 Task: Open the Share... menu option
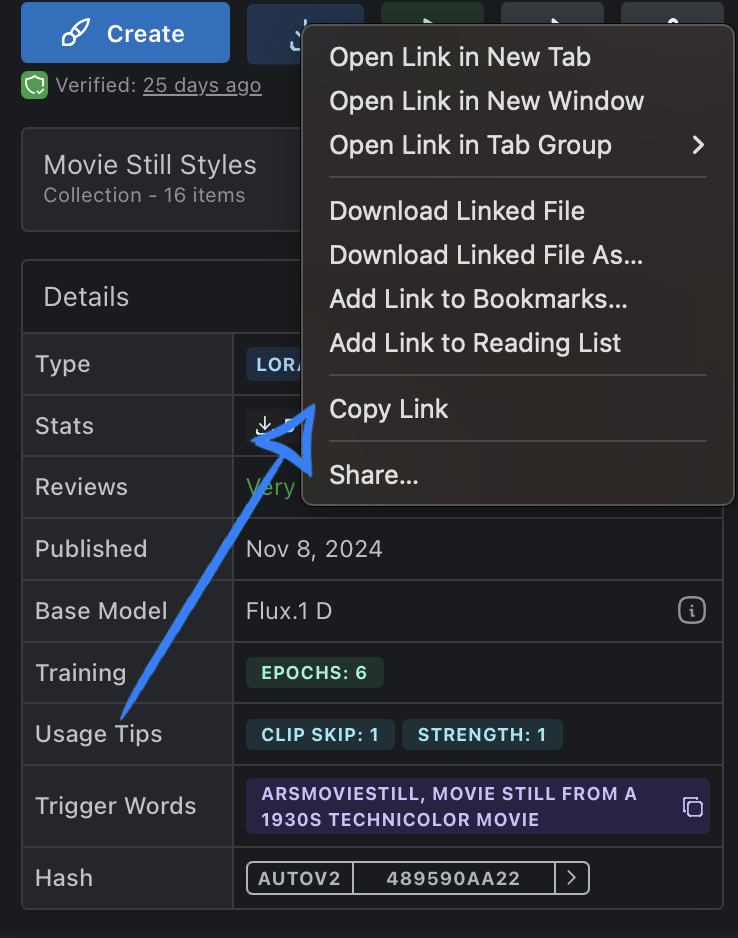374,475
